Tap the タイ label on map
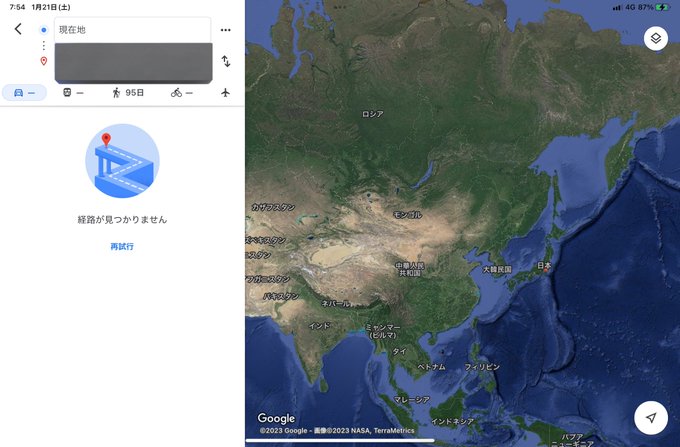The width and height of the screenshot is (680, 447). coord(399,351)
